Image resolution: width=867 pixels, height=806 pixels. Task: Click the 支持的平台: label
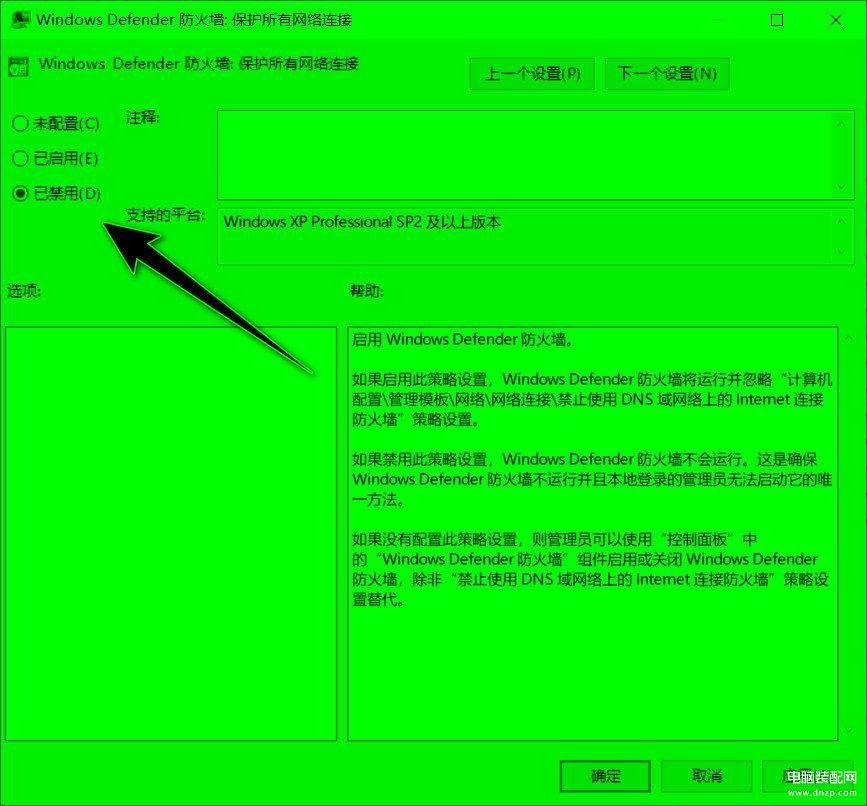tap(165, 214)
